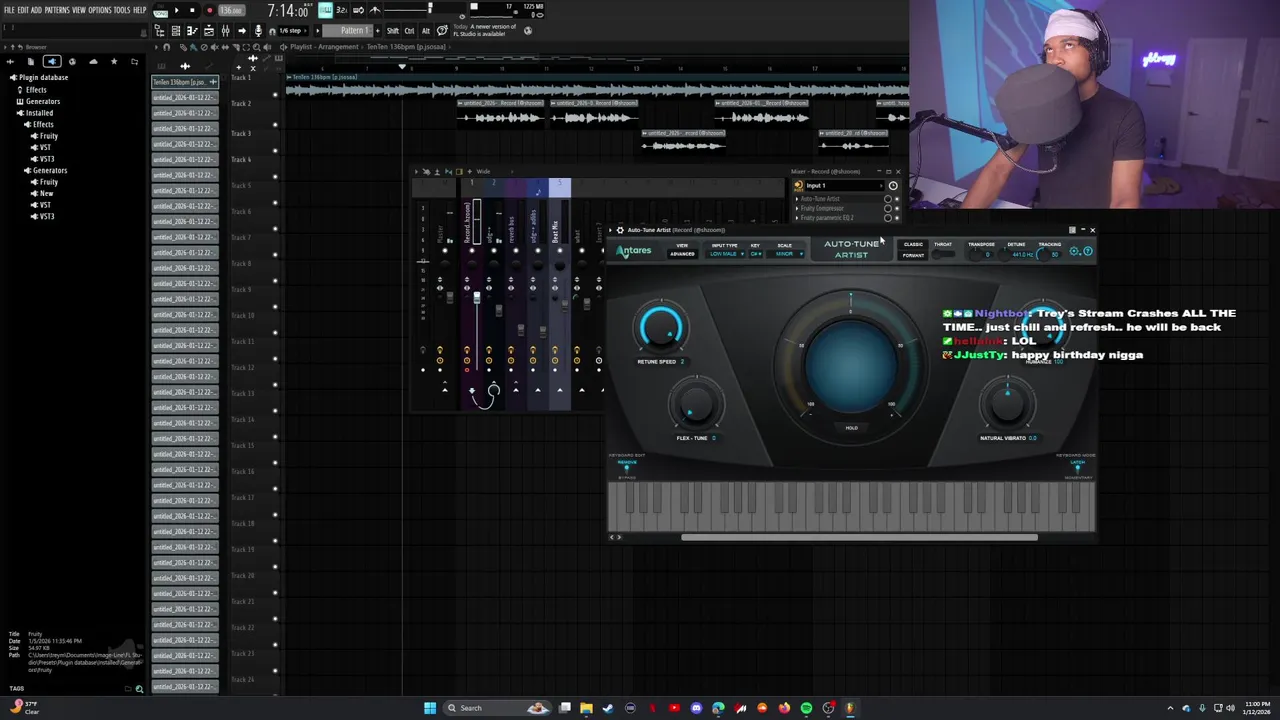Click the transport Play button
This screenshot has height=720, width=1280.
pyautogui.click(x=176, y=10)
